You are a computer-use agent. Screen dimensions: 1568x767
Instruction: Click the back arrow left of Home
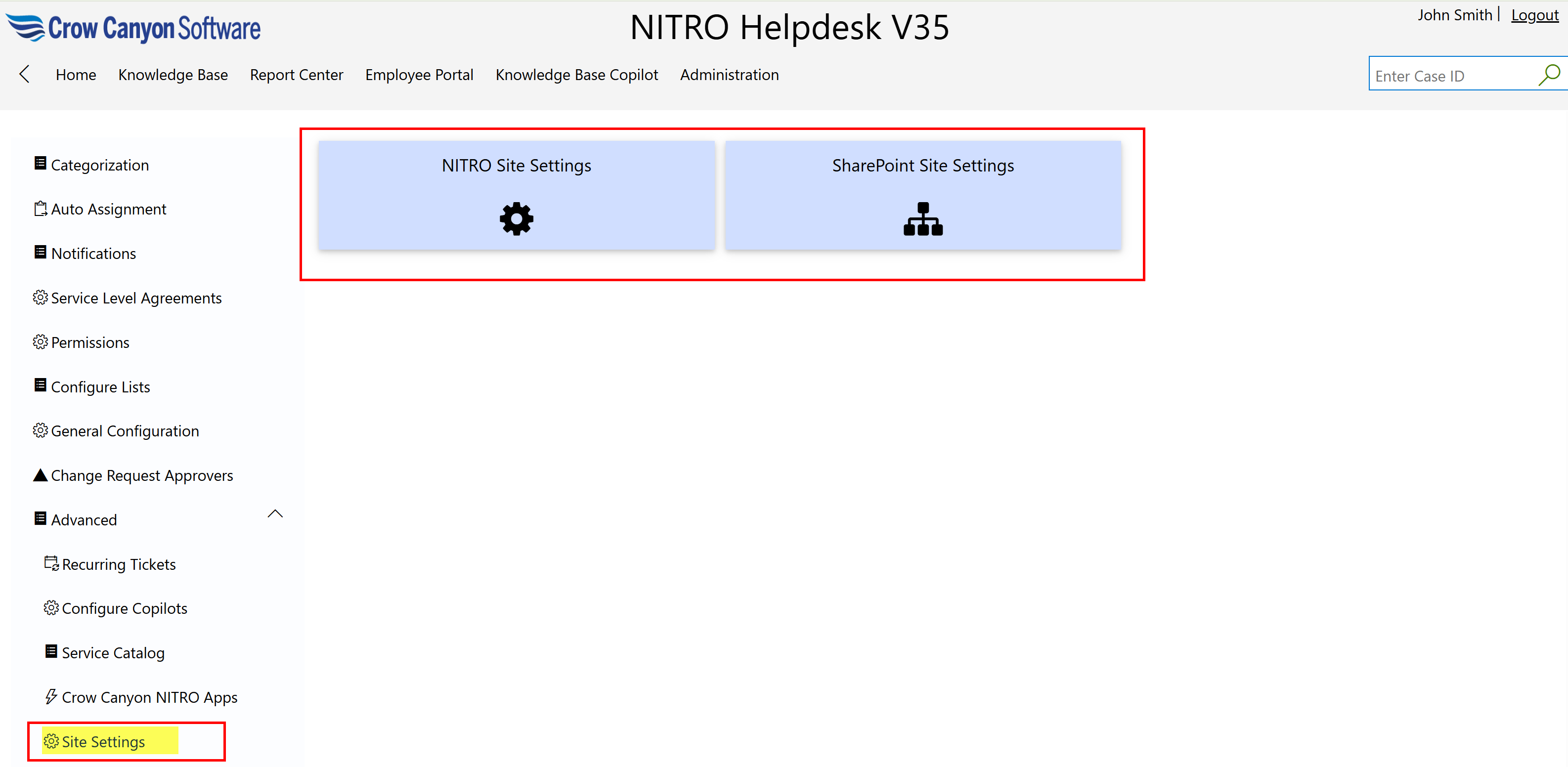(x=24, y=74)
